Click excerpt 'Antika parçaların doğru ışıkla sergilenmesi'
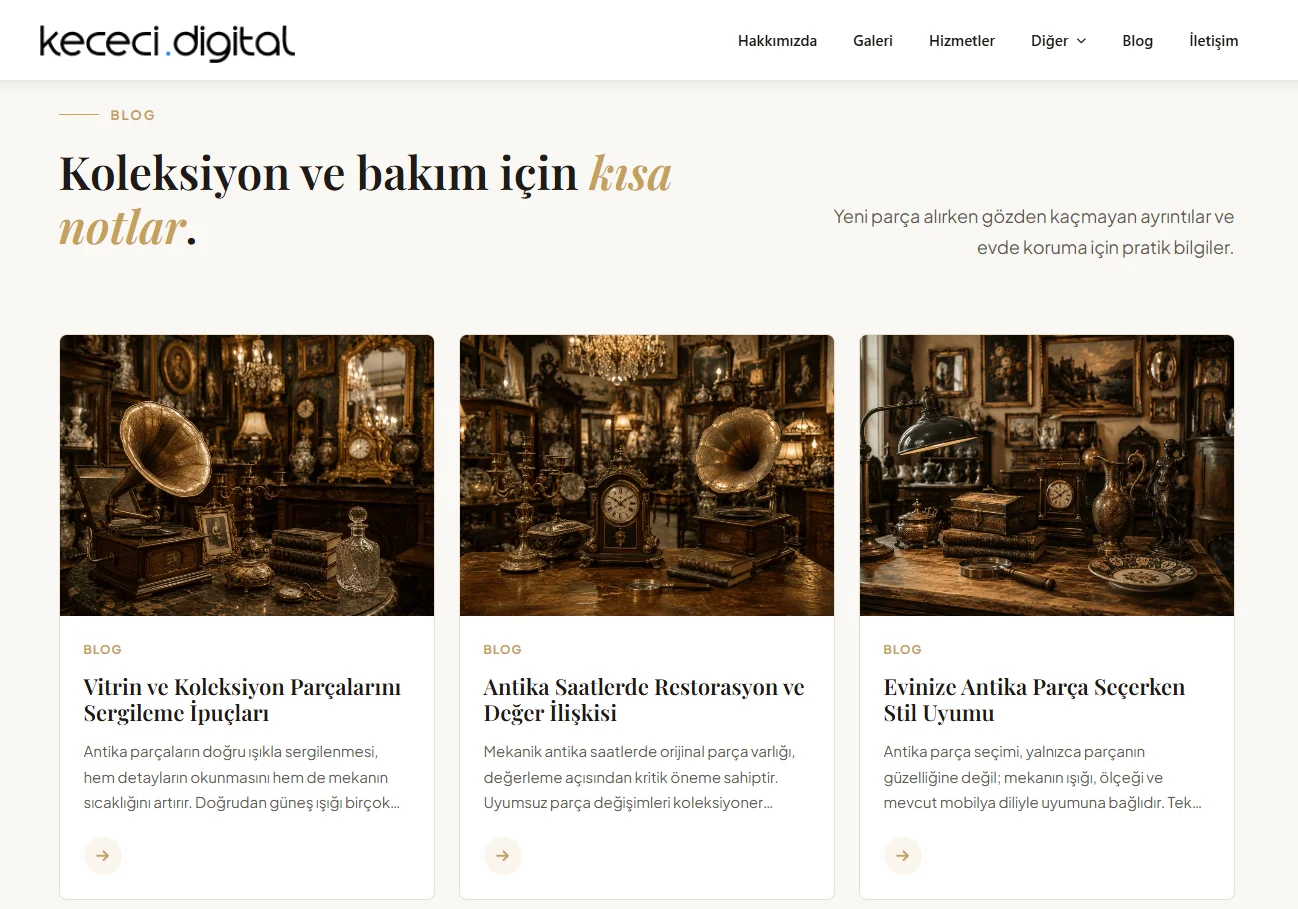Screen dimensions: 1298x909 click(x=242, y=777)
